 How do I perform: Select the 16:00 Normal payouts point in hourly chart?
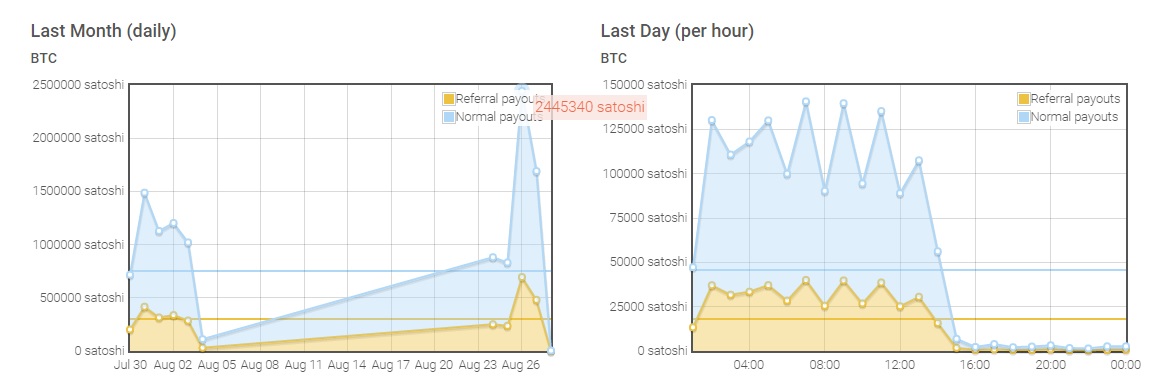975,347
